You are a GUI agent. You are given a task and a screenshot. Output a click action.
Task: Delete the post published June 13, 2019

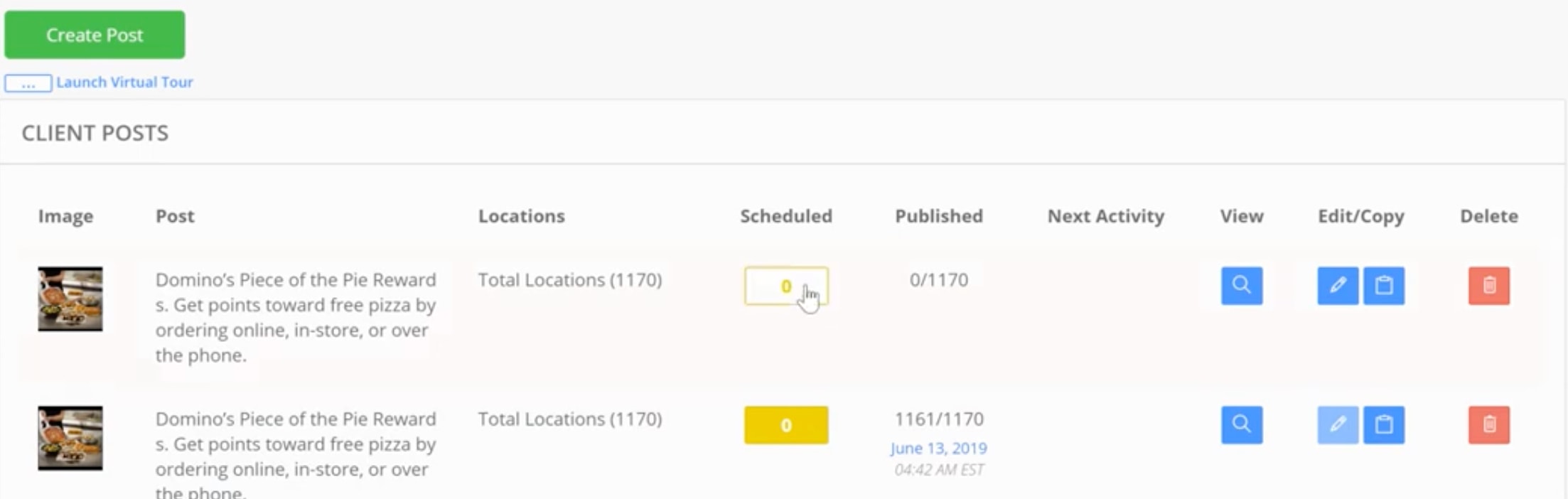1489,425
